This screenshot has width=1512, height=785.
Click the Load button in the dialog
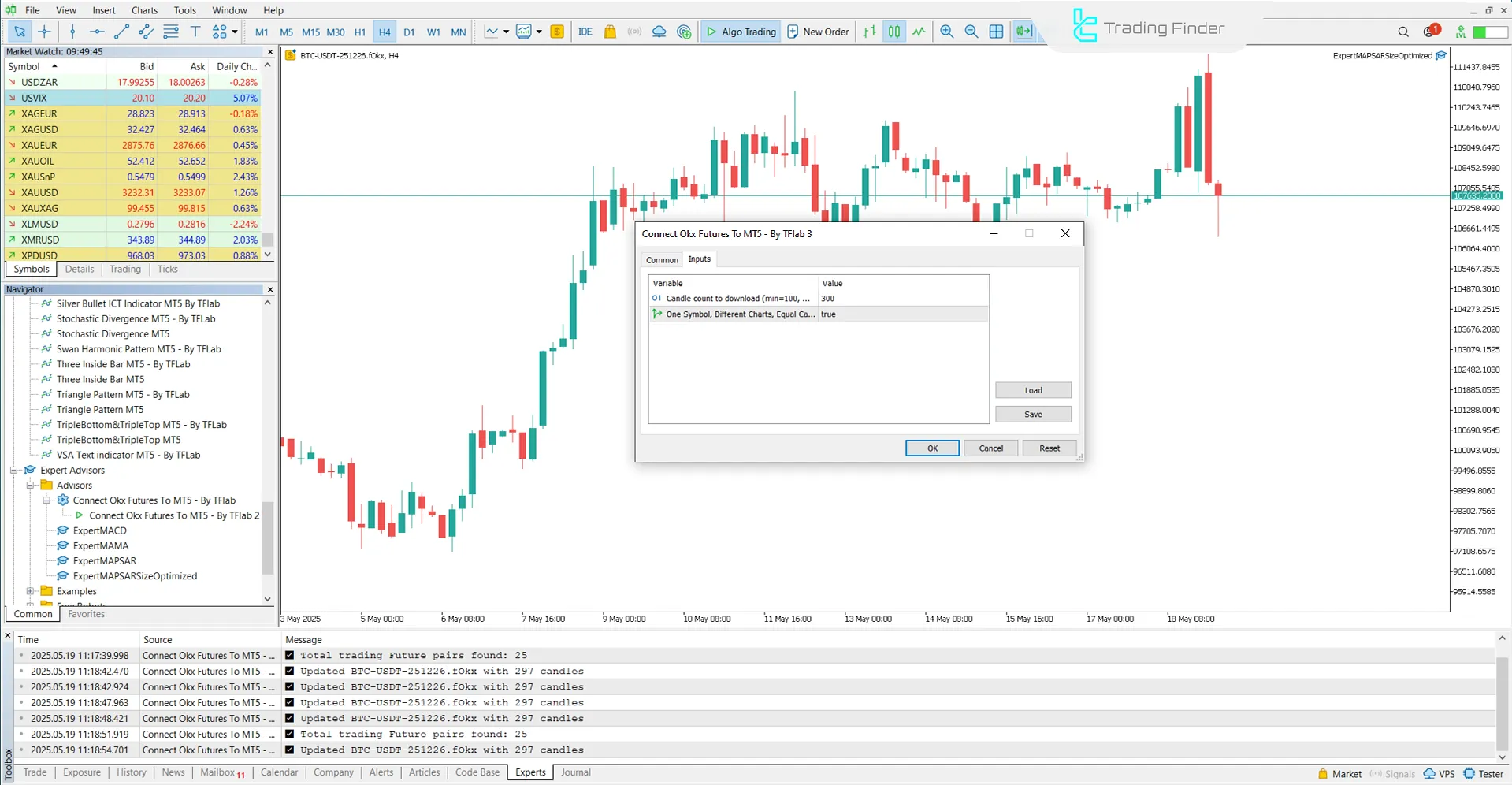1032,389
